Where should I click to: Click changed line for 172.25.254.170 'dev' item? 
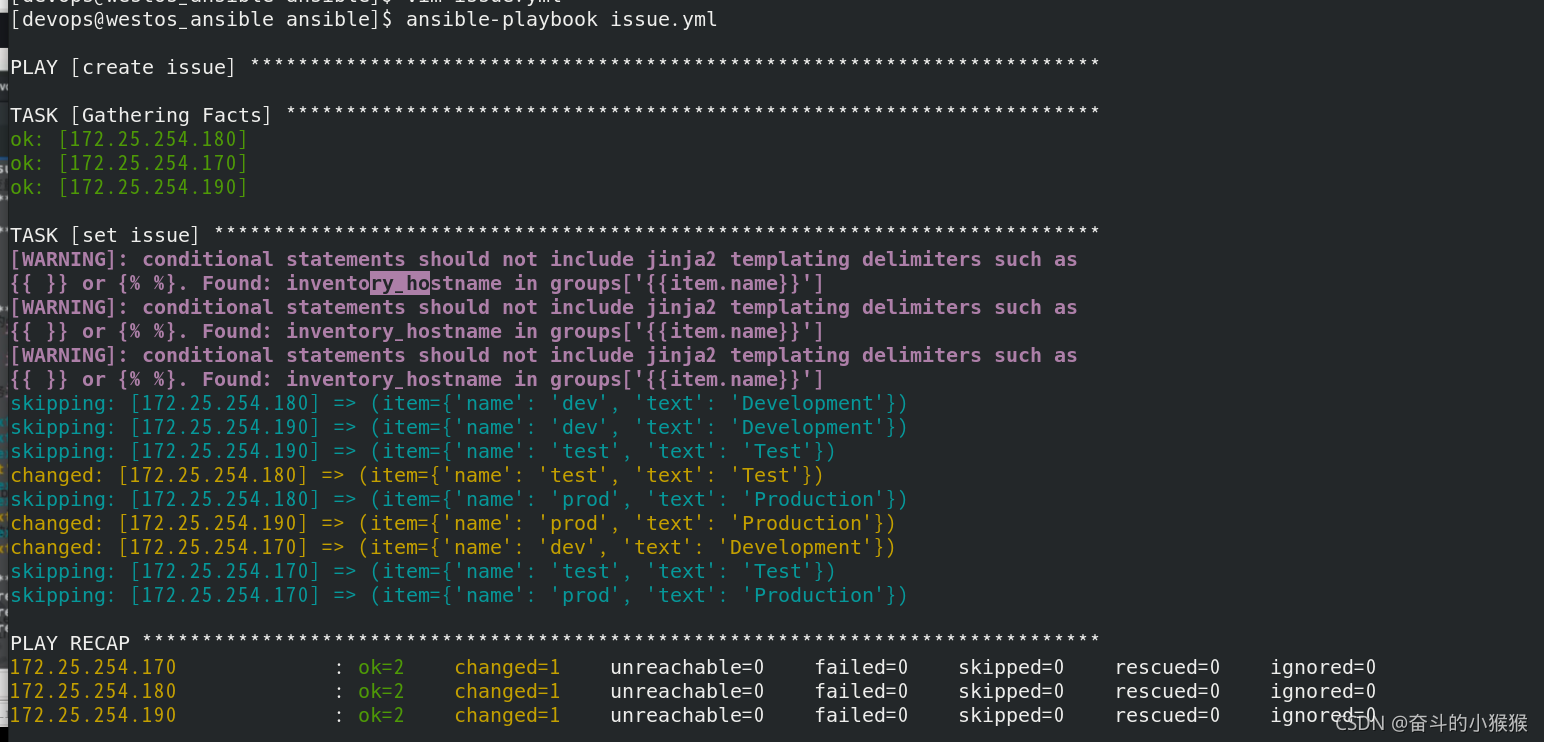tap(453, 548)
